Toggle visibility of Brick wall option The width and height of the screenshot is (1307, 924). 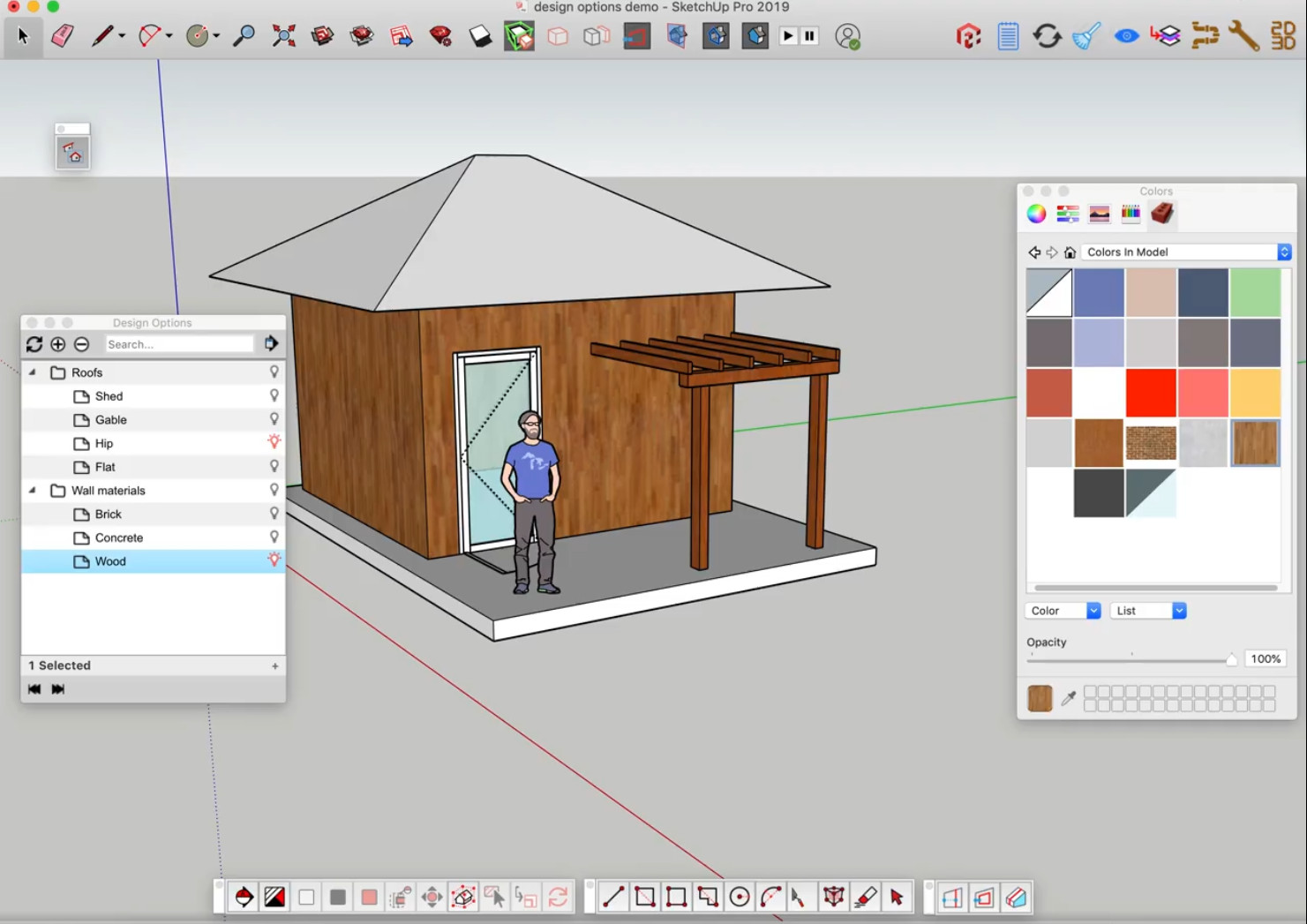274,513
